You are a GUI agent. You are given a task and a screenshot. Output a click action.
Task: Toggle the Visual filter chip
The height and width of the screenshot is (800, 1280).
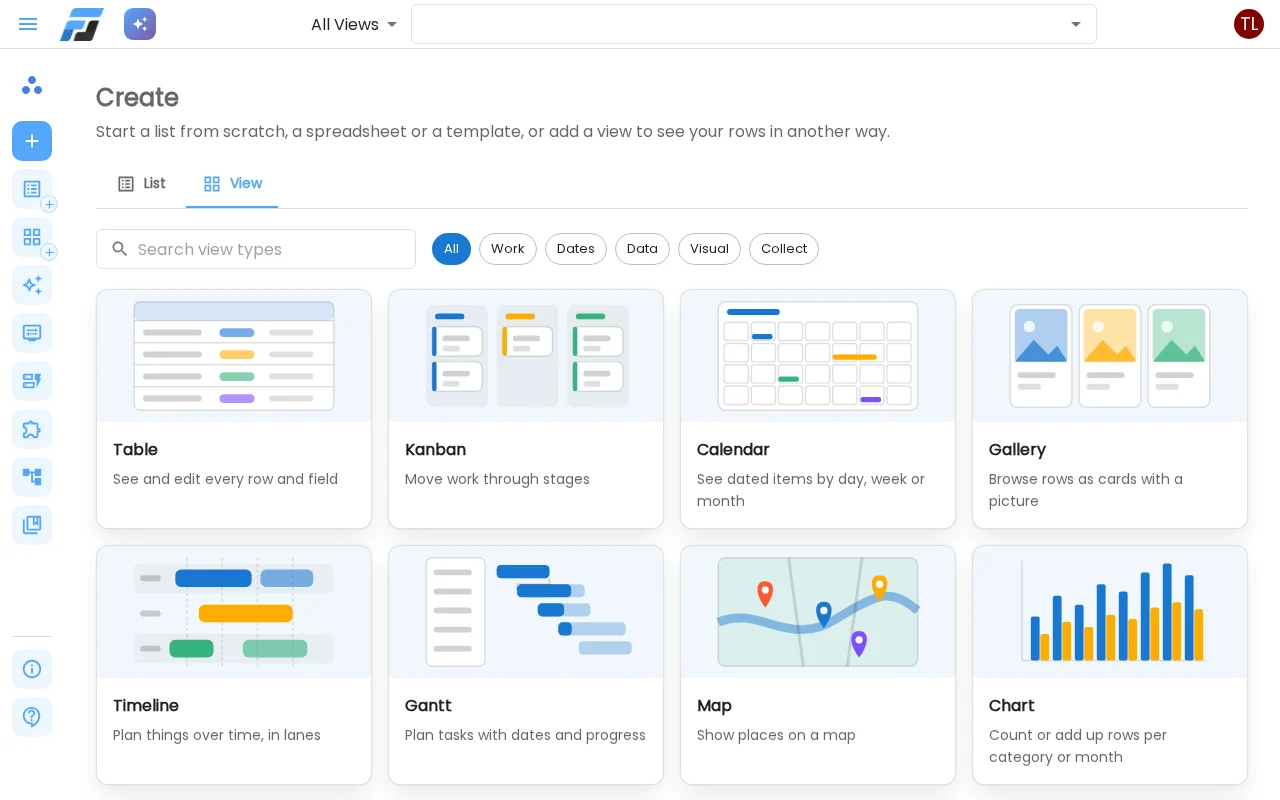point(709,249)
